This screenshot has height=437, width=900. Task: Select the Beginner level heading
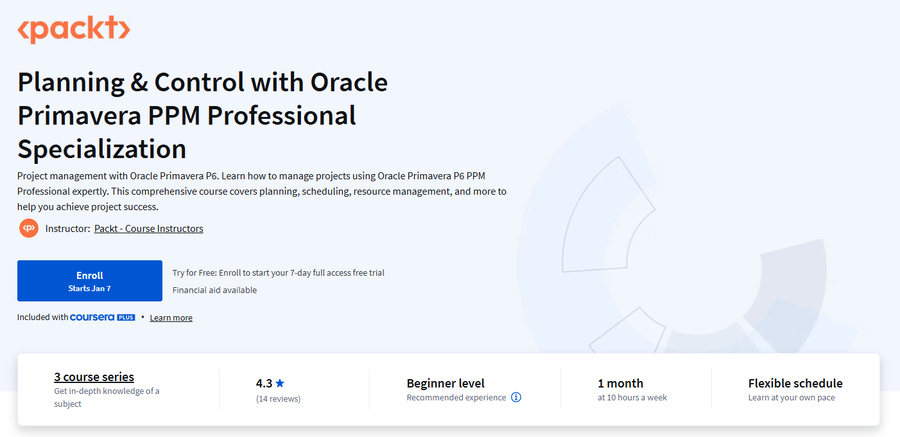(445, 383)
